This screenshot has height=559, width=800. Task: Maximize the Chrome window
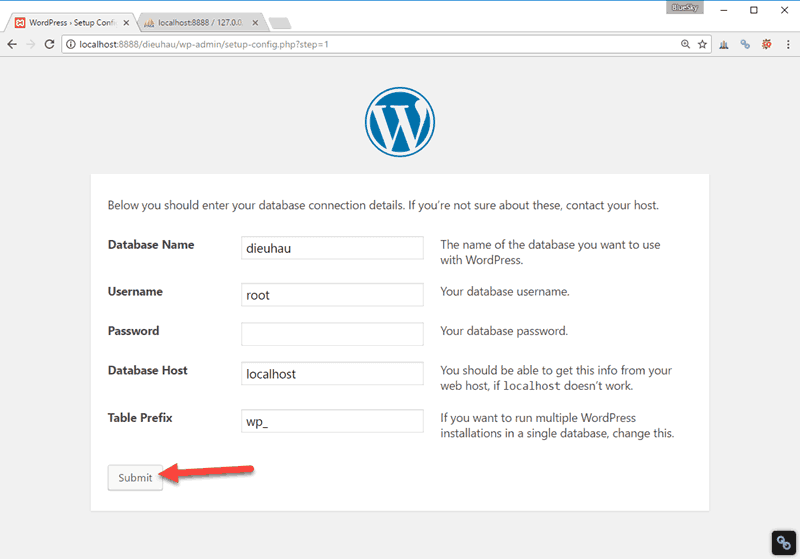click(x=754, y=10)
